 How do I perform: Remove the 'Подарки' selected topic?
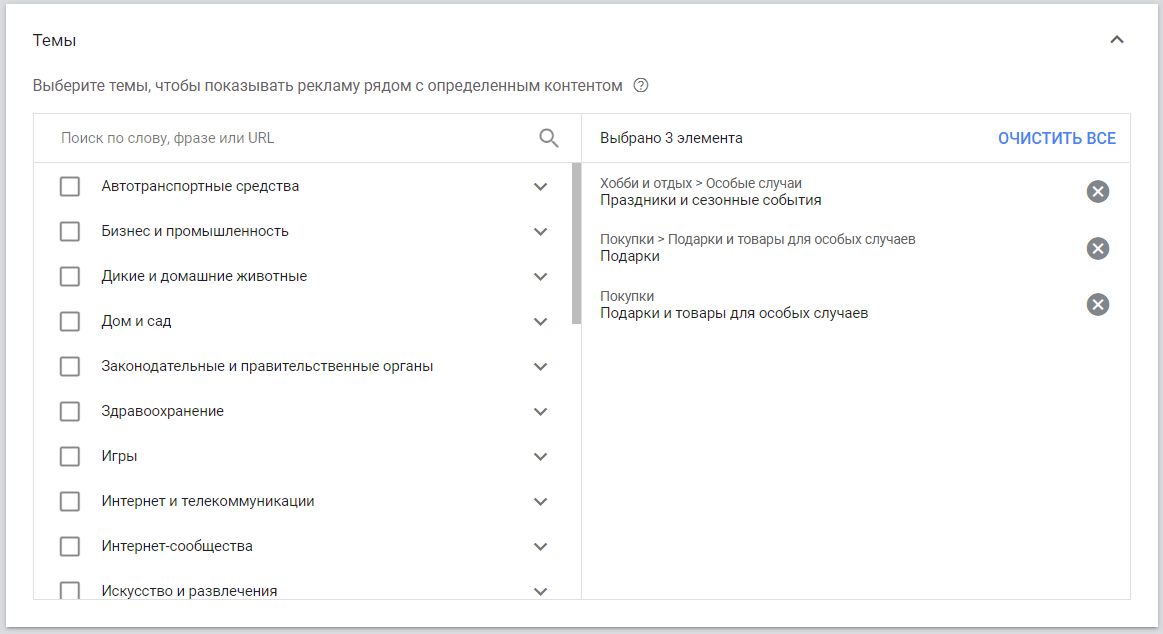coord(1097,249)
